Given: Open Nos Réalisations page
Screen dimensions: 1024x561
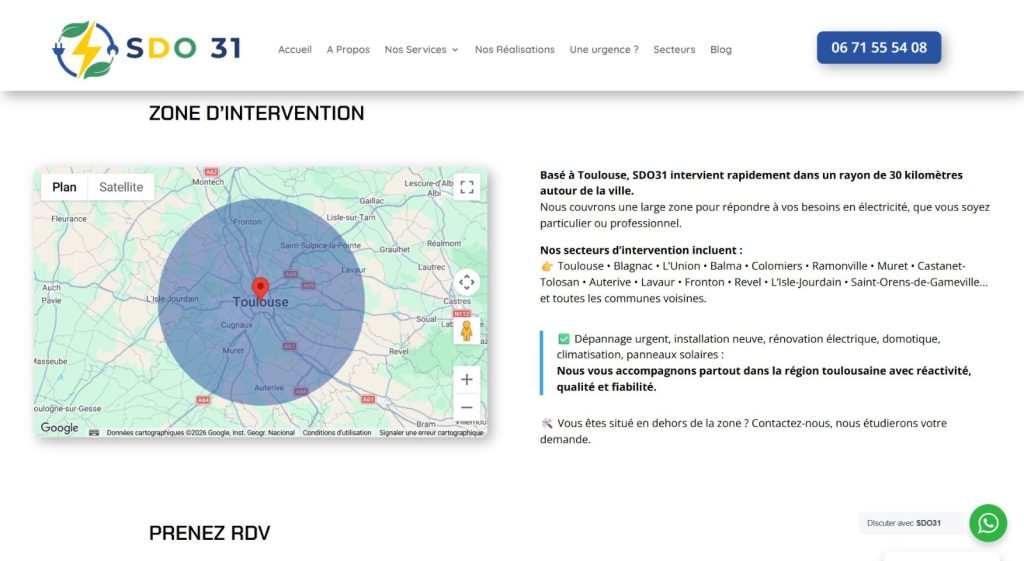Looking at the screenshot, I should tap(515, 50).
